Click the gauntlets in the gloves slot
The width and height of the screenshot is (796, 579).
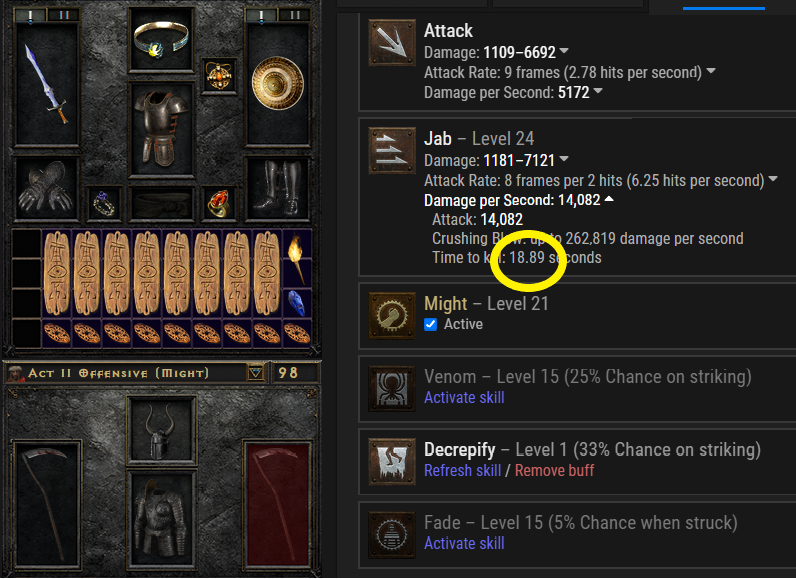46,189
